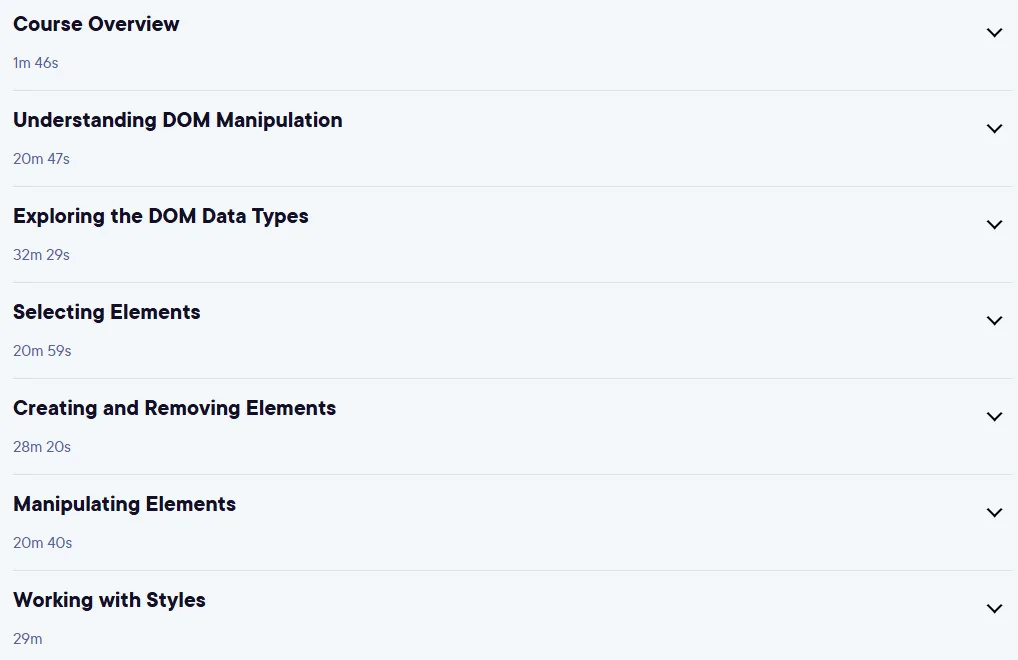Expand the Course Overview chevron
The height and width of the screenshot is (660, 1018).
[994, 32]
